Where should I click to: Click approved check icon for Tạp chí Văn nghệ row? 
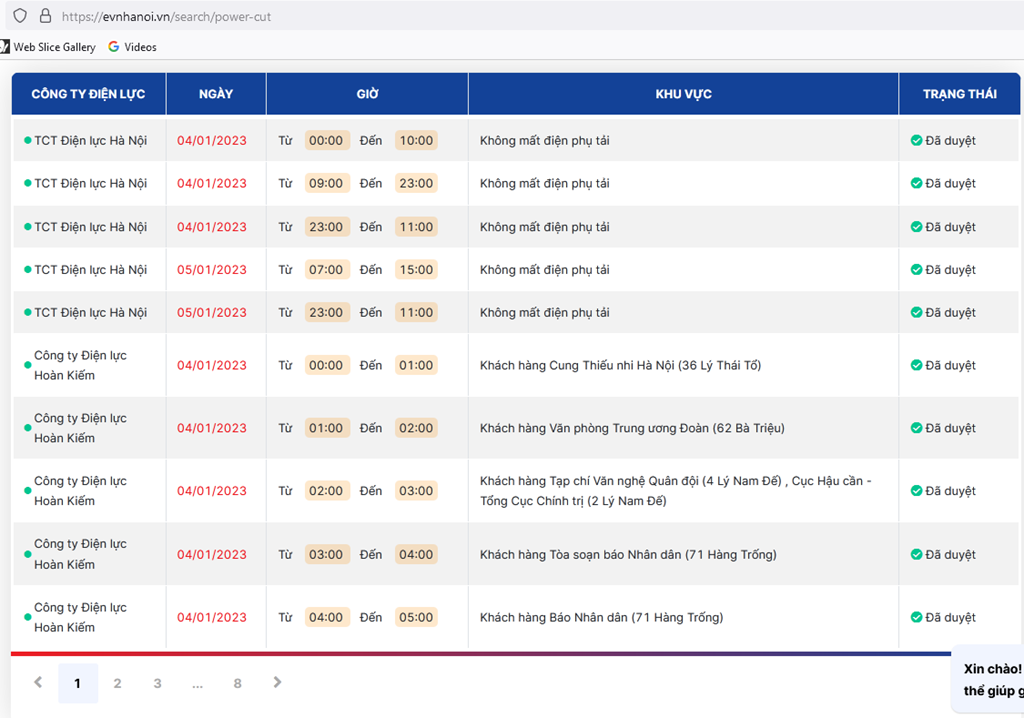(x=916, y=491)
